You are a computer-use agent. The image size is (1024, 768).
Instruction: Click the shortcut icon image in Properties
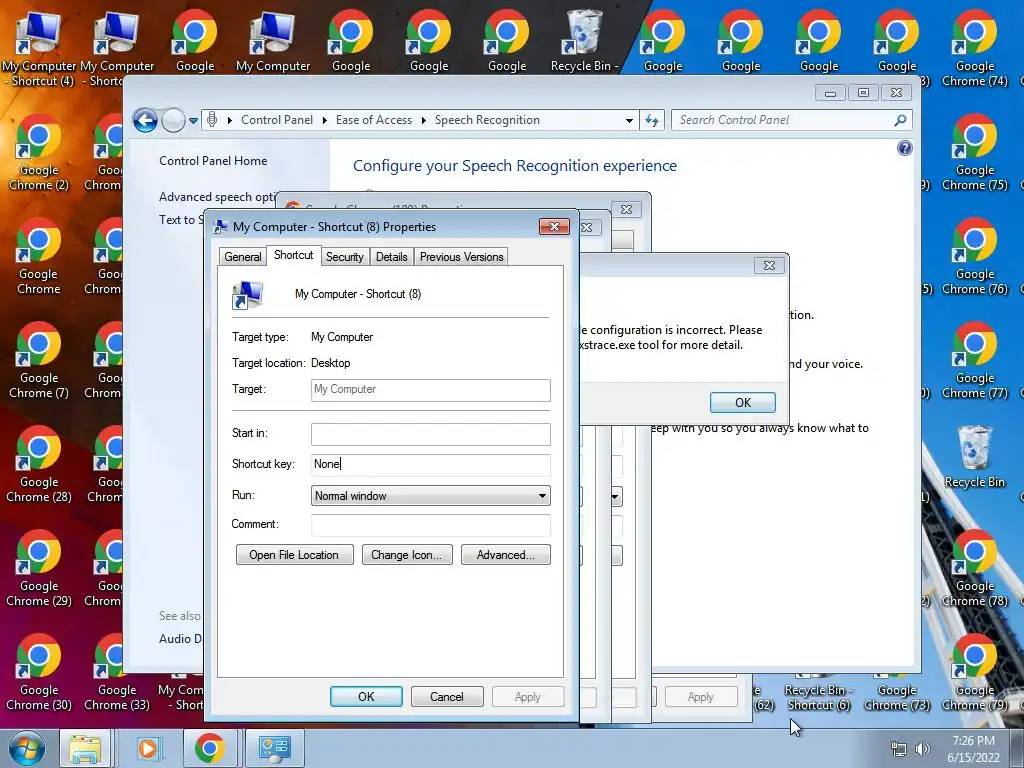[x=248, y=295]
